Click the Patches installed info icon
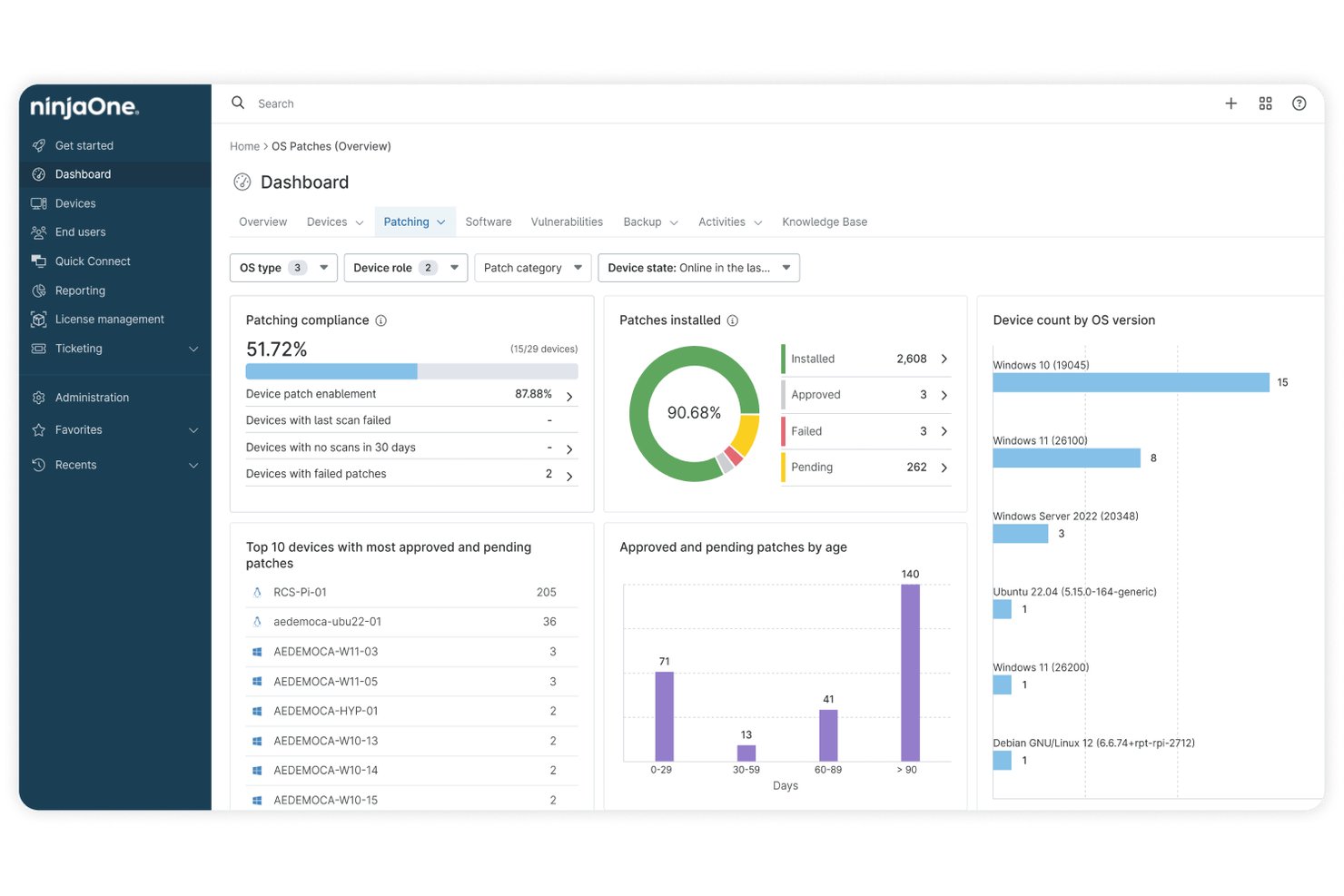 733,320
